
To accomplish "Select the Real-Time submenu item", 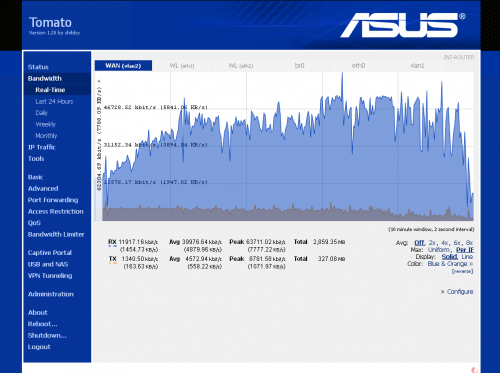I will pyautogui.click(x=50, y=90).
